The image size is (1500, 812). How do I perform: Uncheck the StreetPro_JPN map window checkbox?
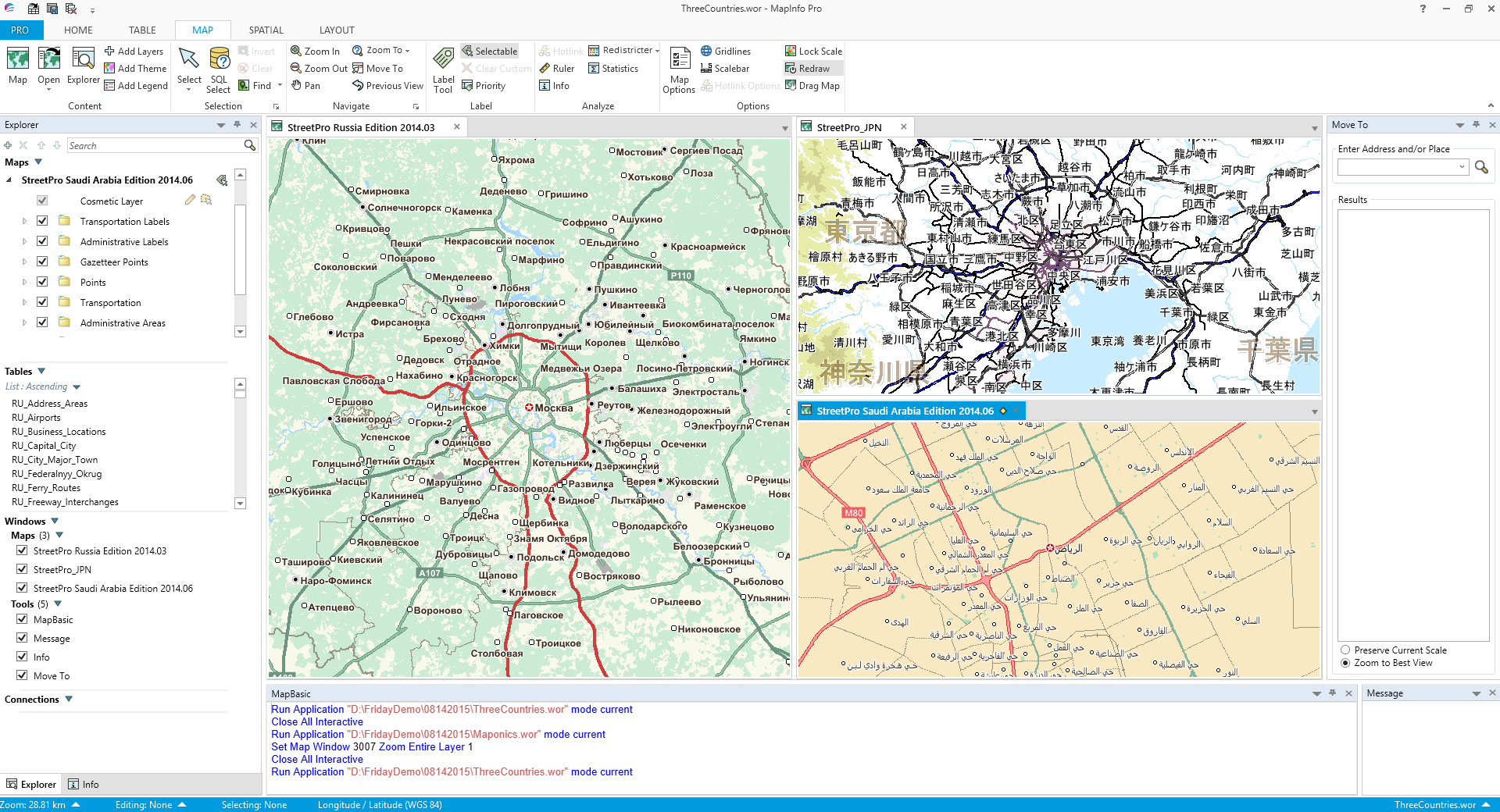pos(22,569)
